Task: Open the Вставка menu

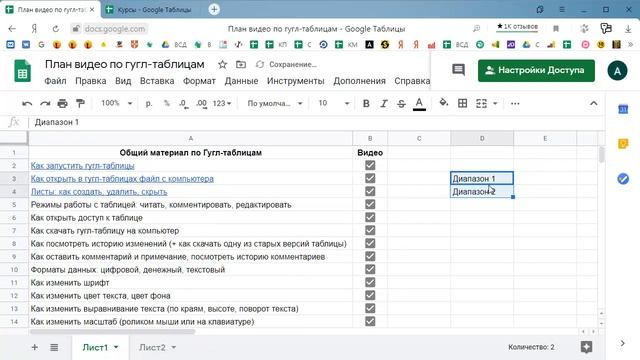Action: pyautogui.click(x=157, y=81)
